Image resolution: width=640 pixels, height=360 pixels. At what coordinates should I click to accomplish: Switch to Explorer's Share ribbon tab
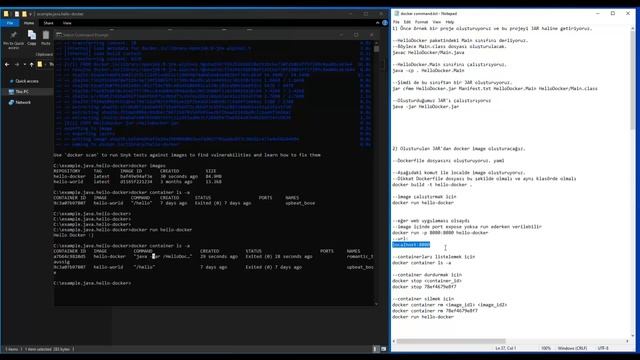[49, 23]
